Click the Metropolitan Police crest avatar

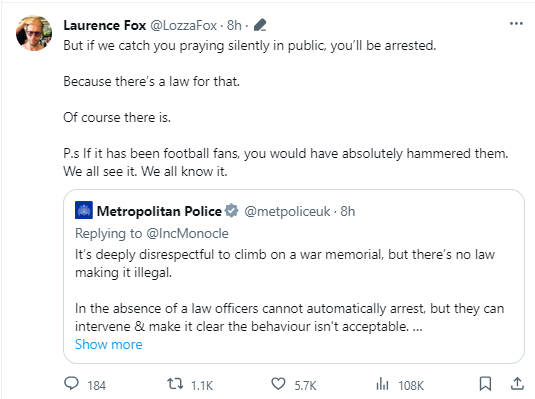(84, 210)
